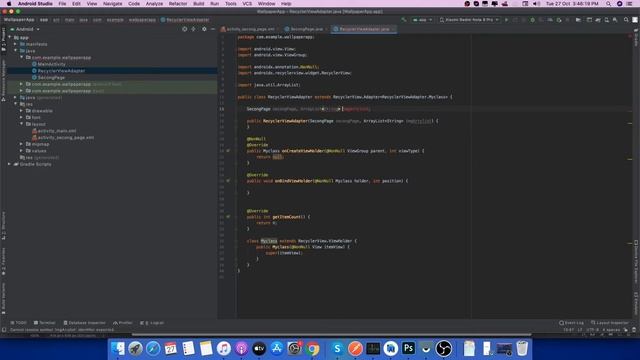Open the app run configuration dropdown

click(x=422, y=20)
